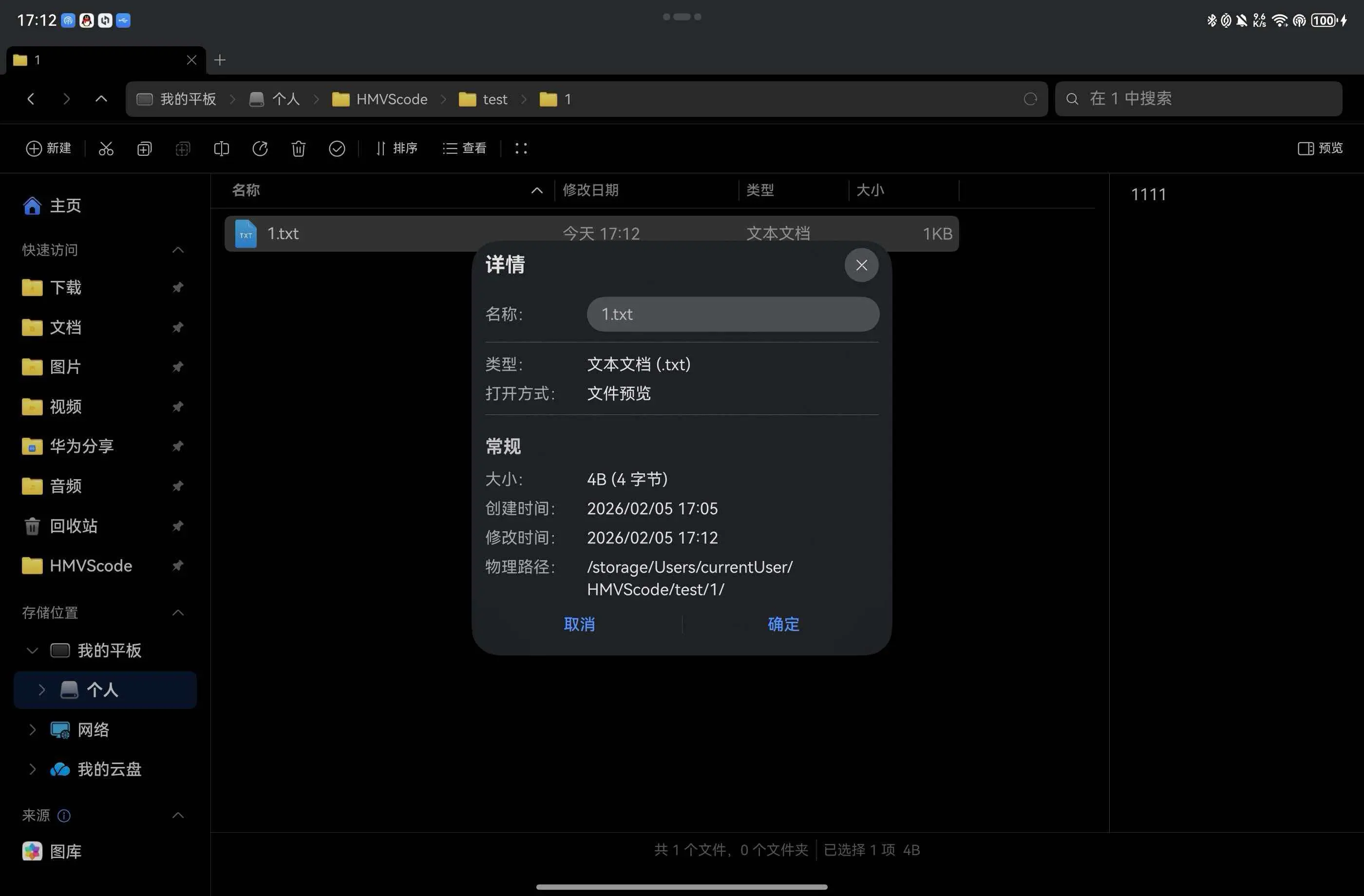Click the cut scissors icon in toolbar
The width and height of the screenshot is (1364, 896).
coord(106,149)
